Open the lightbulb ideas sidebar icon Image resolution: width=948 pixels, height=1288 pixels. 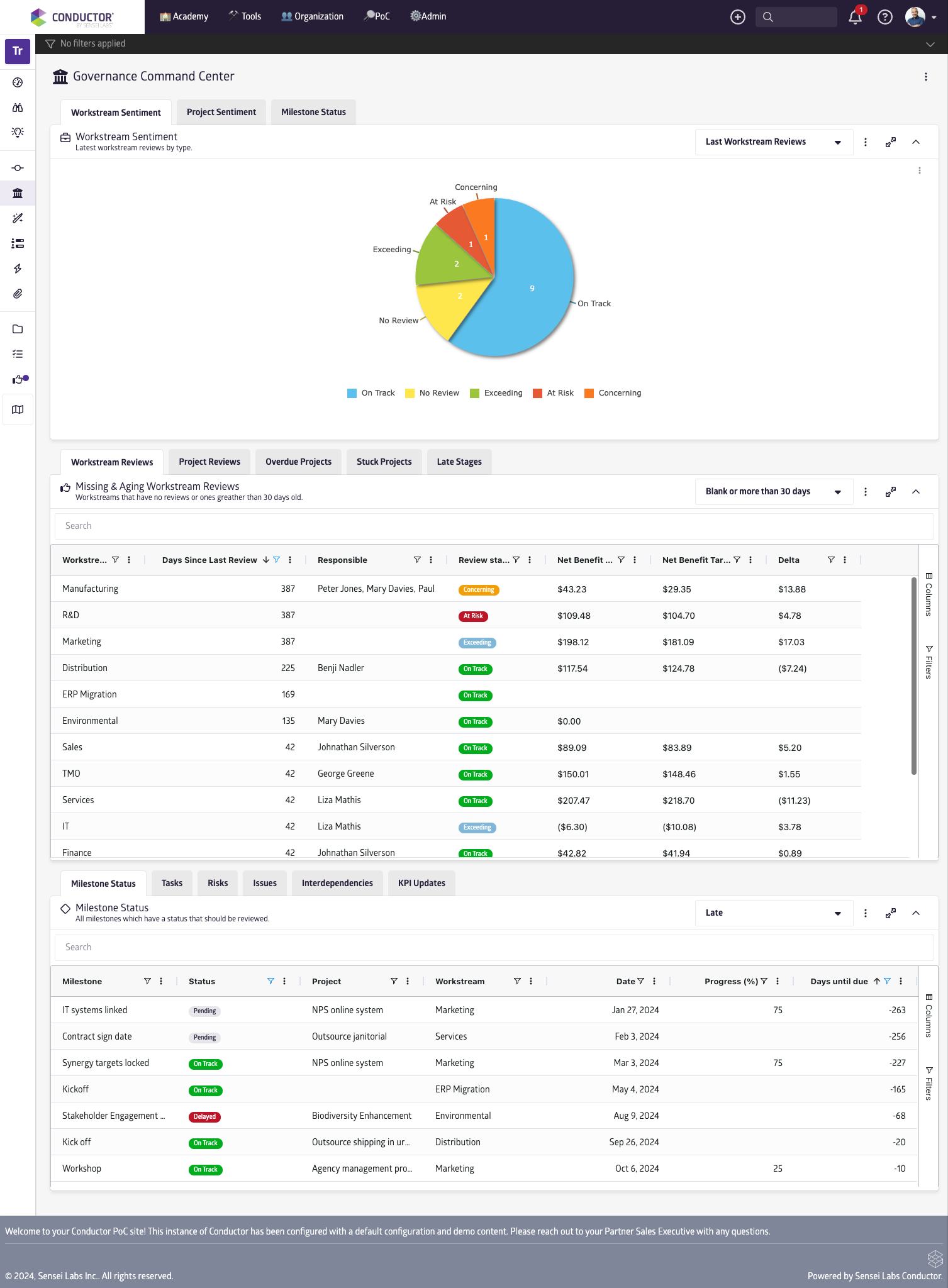click(18, 132)
